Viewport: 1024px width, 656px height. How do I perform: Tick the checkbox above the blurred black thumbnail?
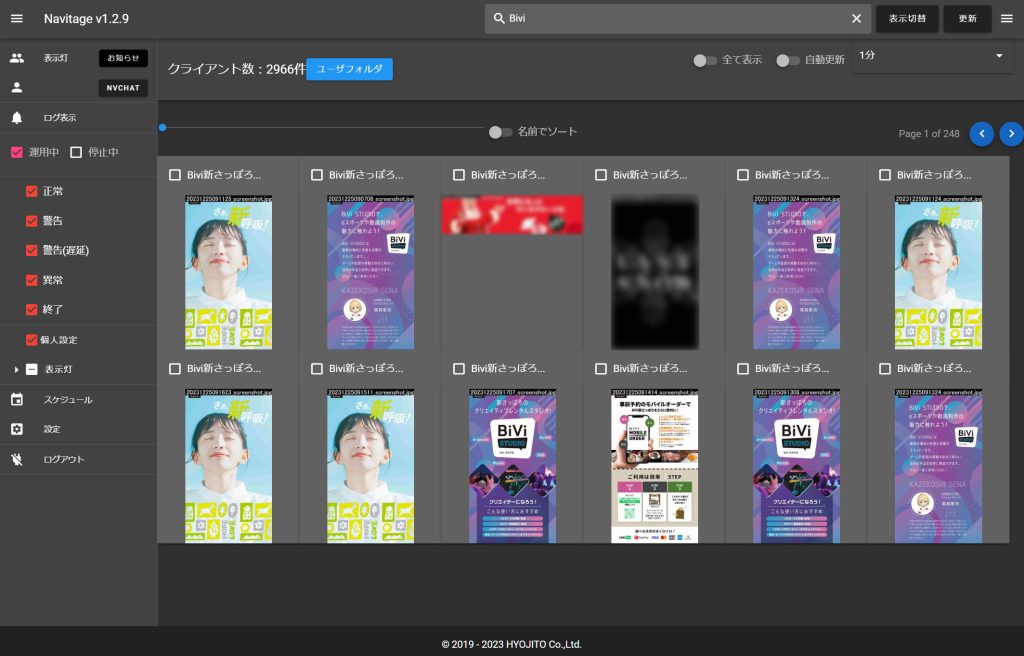pyautogui.click(x=601, y=175)
